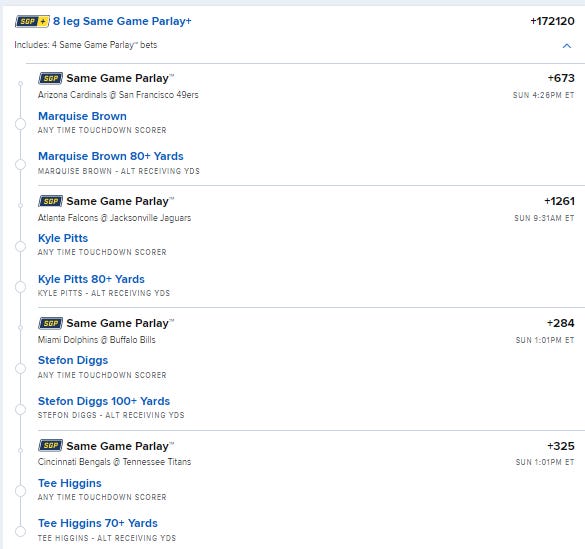This screenshot has height=549, width=585.
Task: Open Stefon Diggs touchdown scorer selection
Action: [x=73, y=360]
